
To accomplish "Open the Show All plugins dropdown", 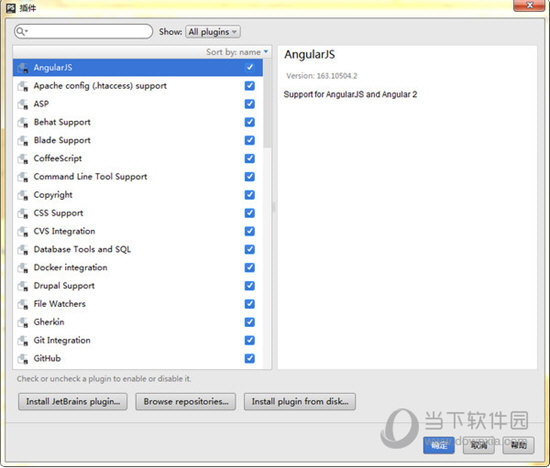I will pyautogui.click(x=213, y=32).
